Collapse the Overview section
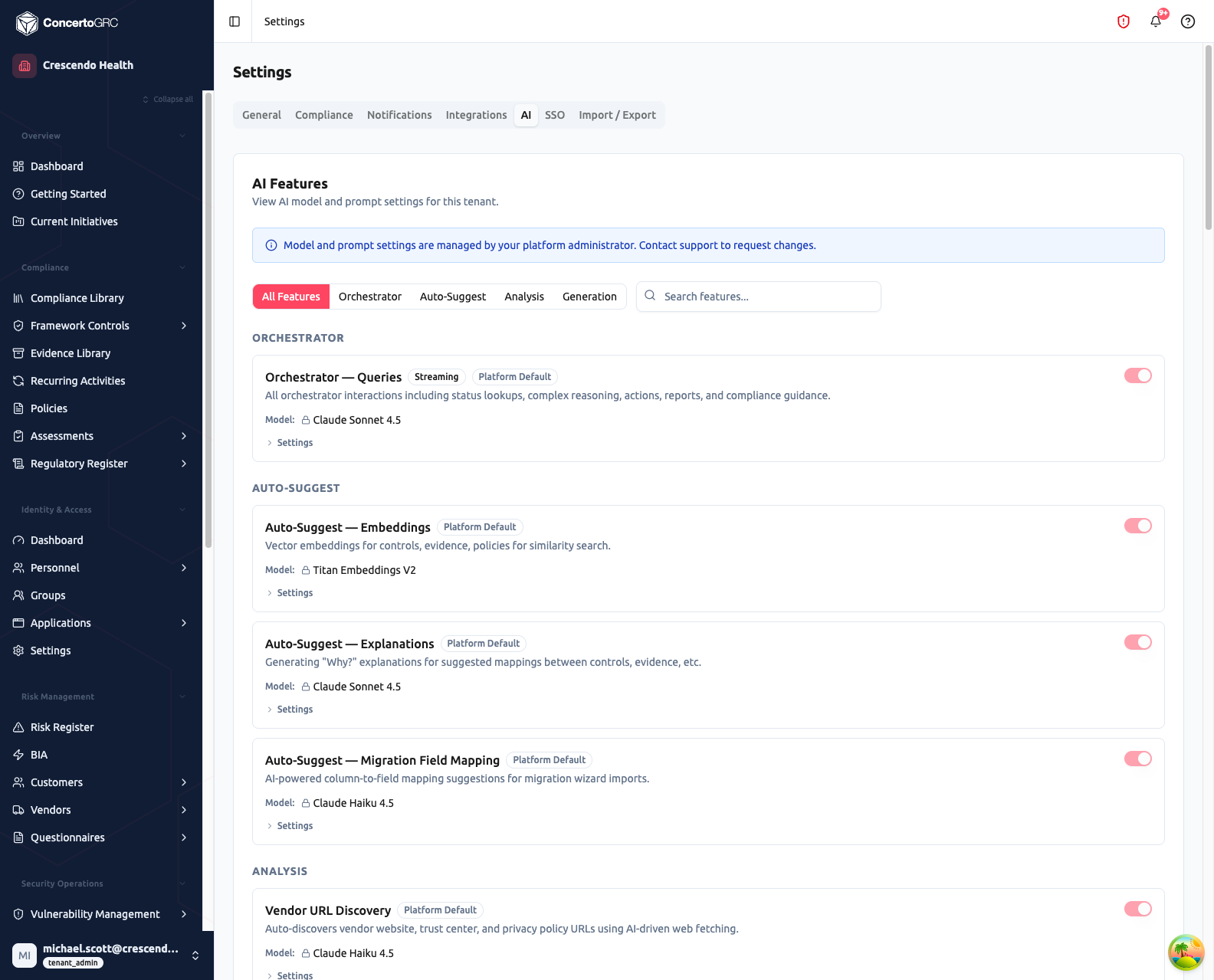1214x980 pixels. 182,136
